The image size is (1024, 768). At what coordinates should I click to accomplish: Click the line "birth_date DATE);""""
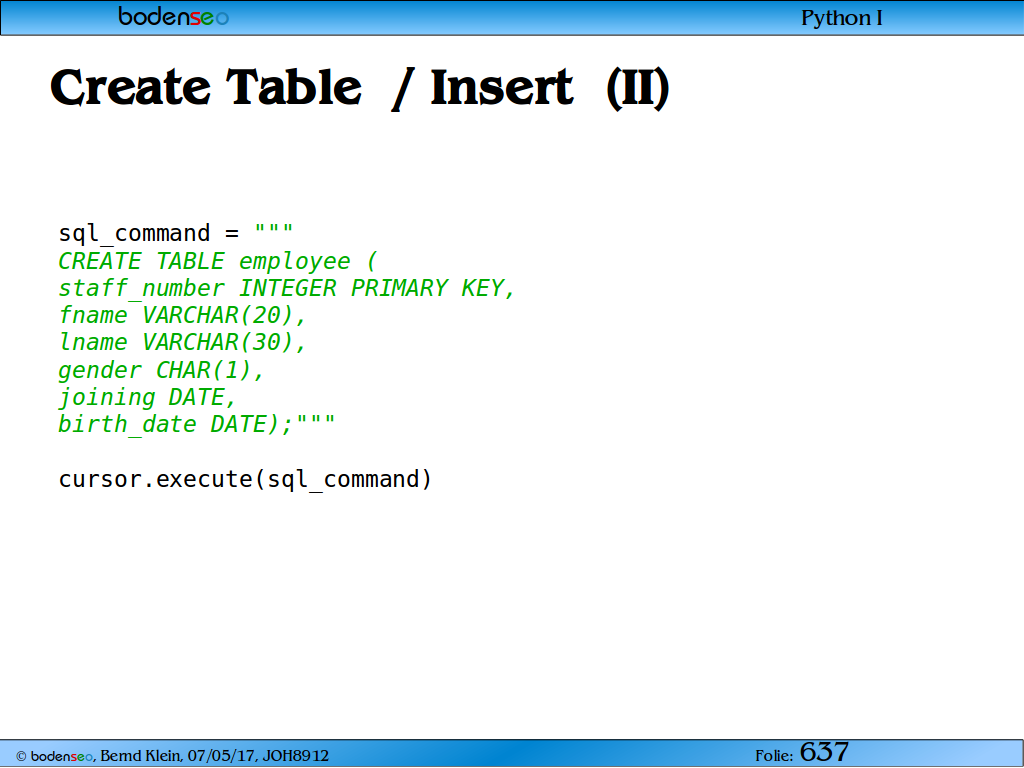pos(197,424)
